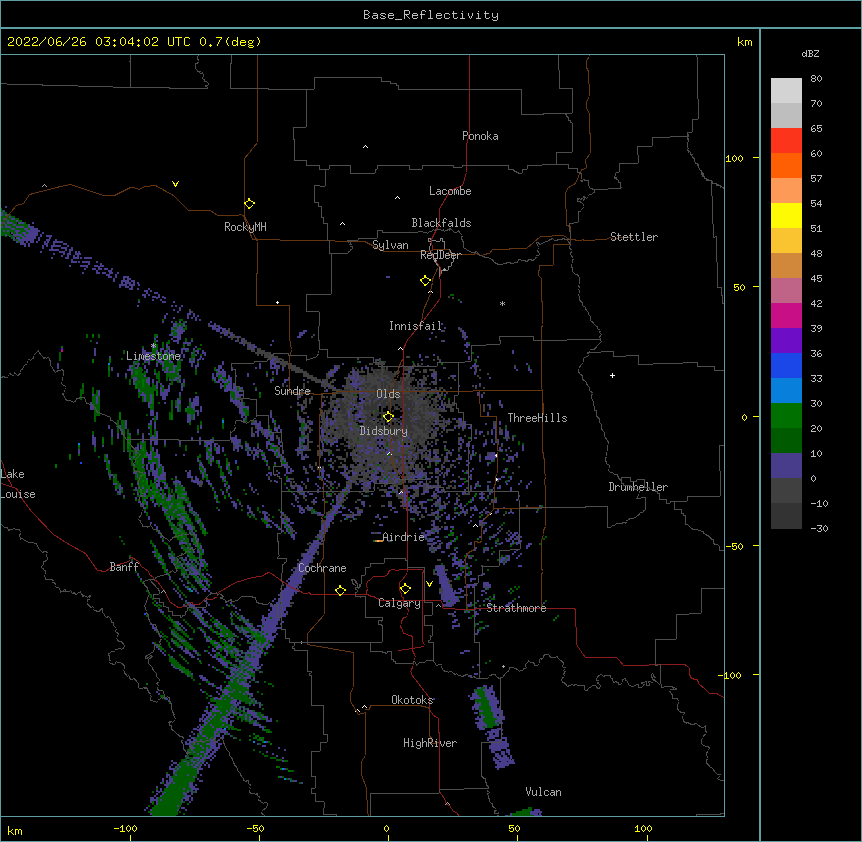Click the RockyMH label
The image size is (862, 842).
click(245, 227)
